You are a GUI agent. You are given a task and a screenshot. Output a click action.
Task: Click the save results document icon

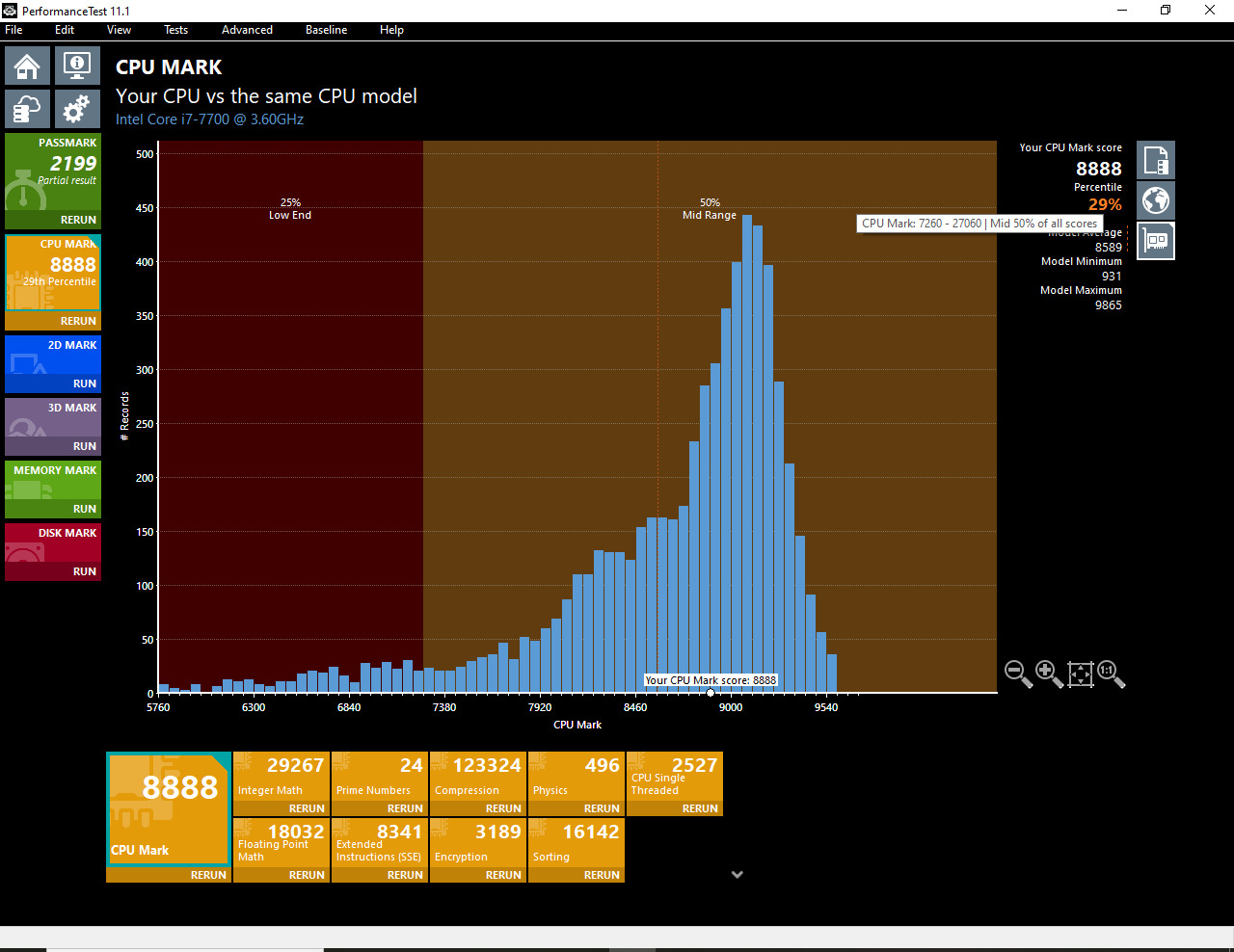tap(1156, 160)
